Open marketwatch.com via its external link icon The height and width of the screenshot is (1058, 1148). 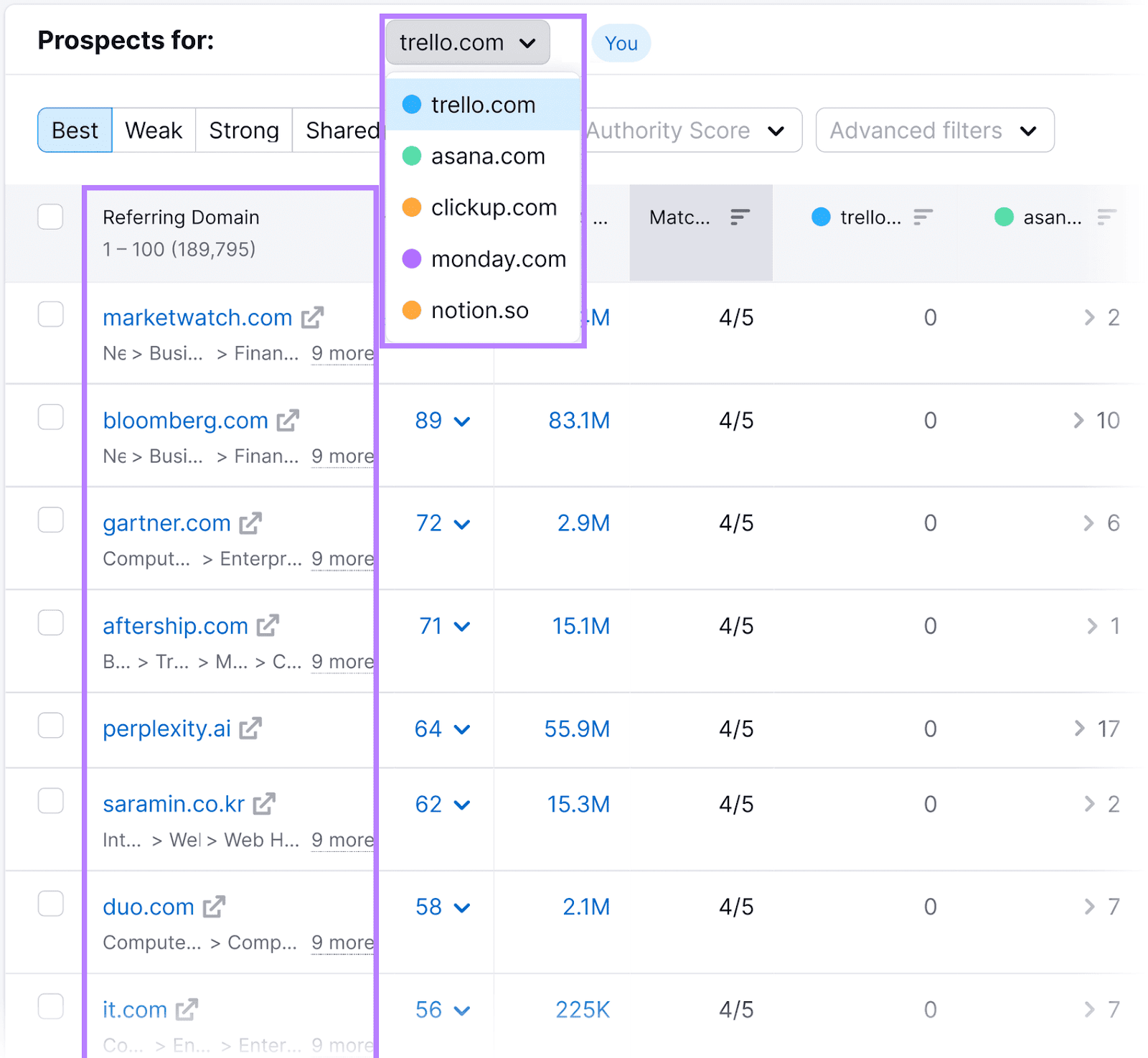pyautogui.click(x=313, y=317)
